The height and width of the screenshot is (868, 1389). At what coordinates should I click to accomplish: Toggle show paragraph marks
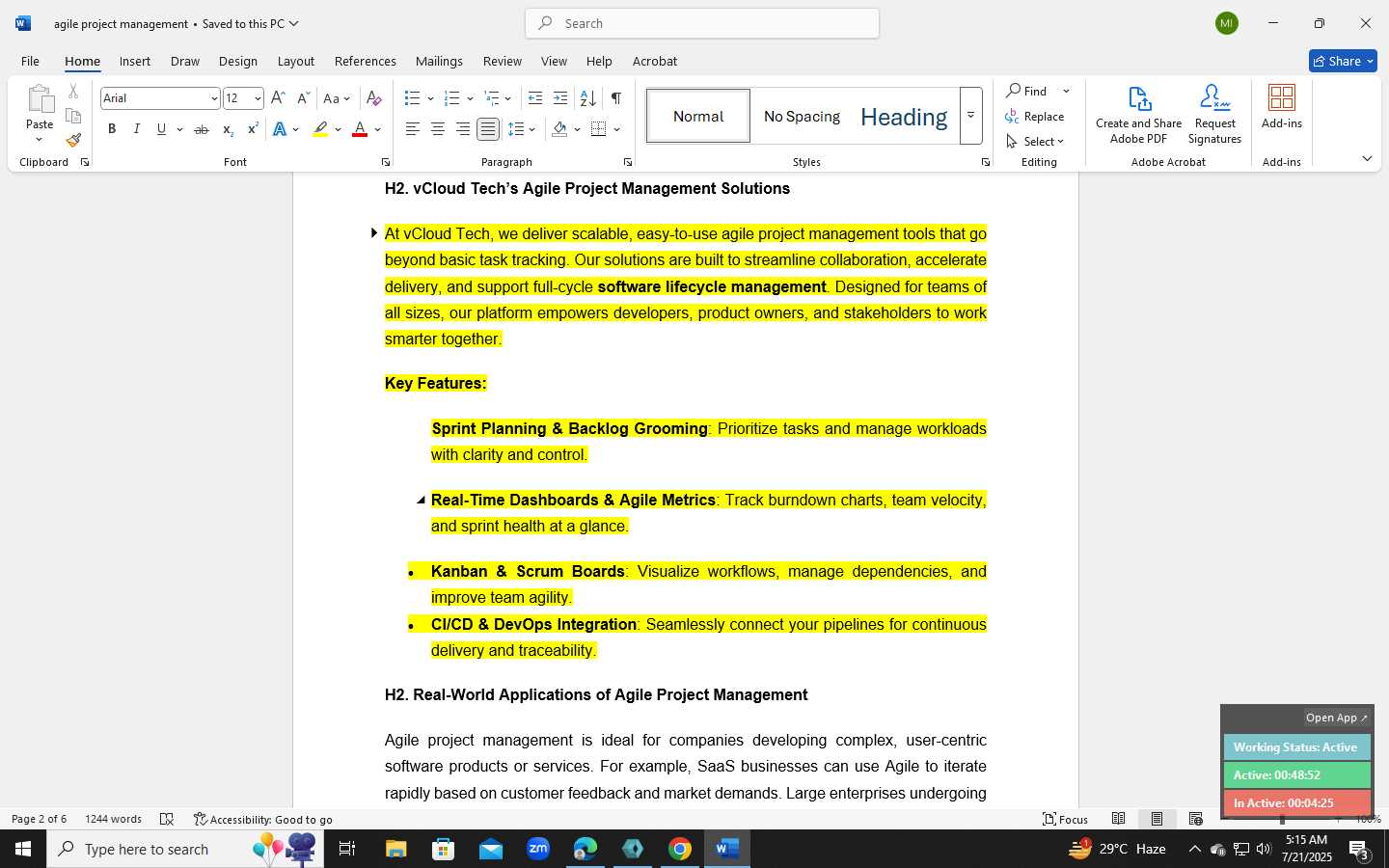coord(615,98)
